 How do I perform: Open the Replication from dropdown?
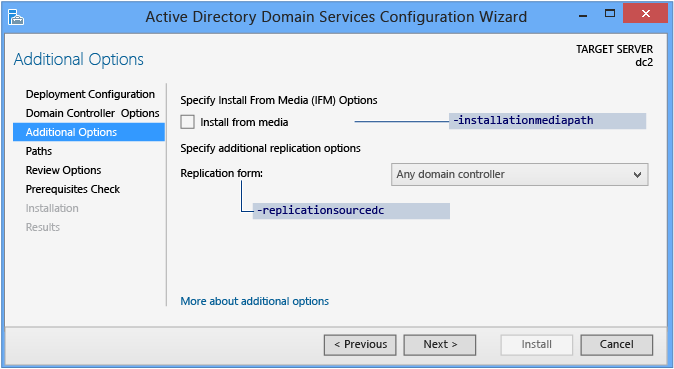coord(519,174)
